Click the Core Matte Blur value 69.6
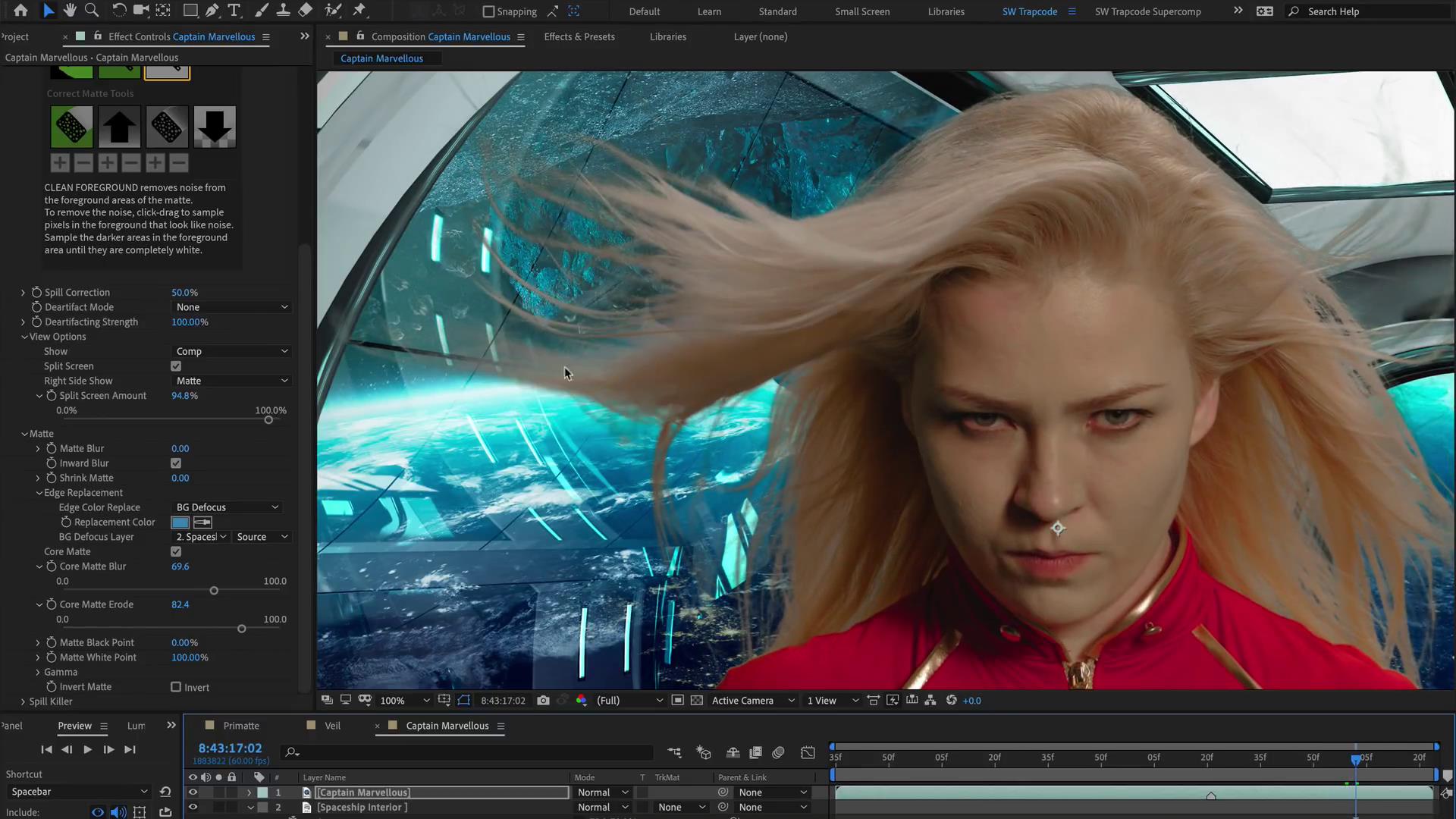 click(180, 566)
